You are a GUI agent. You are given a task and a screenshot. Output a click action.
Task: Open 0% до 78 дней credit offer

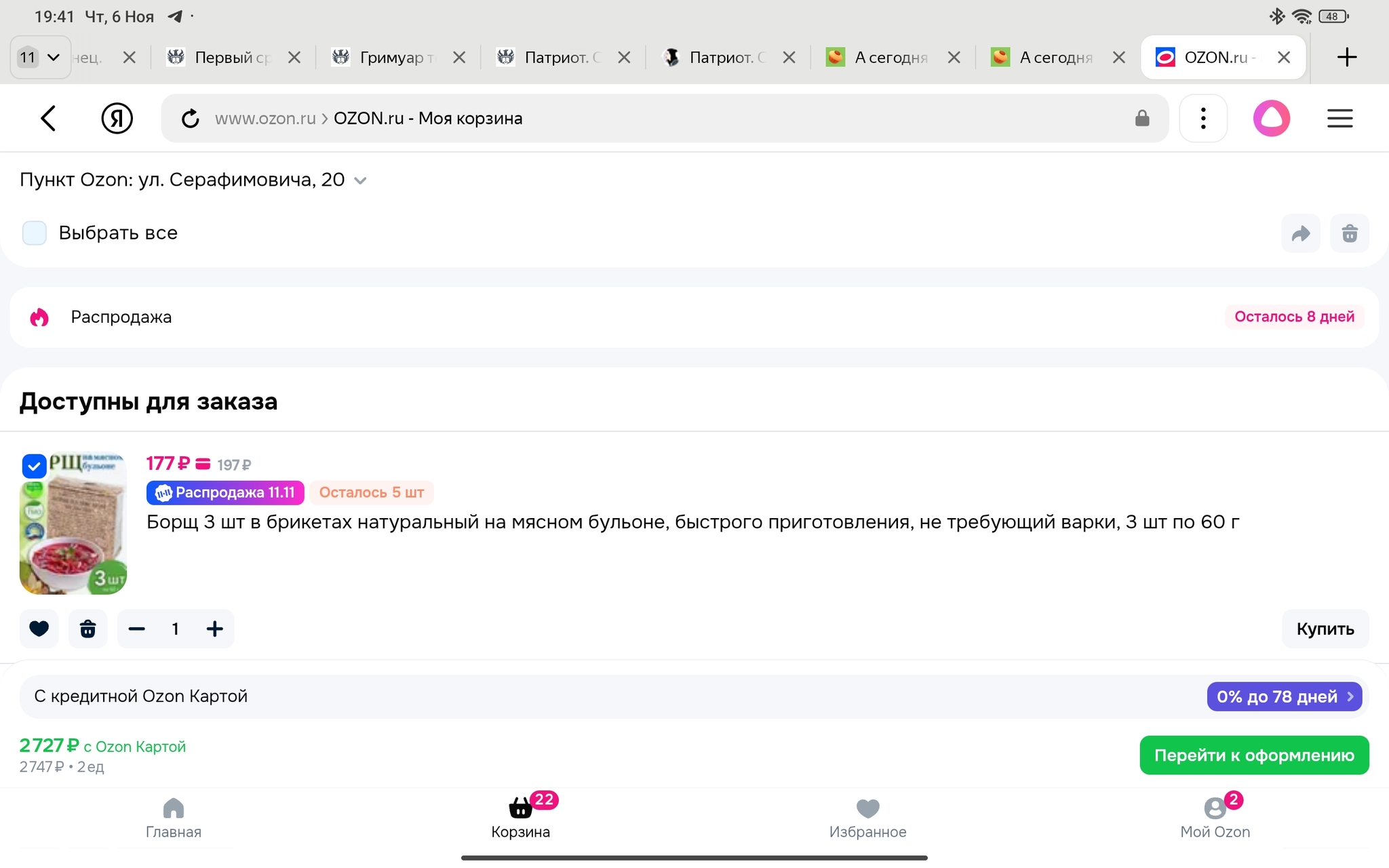click(1284, 696)
